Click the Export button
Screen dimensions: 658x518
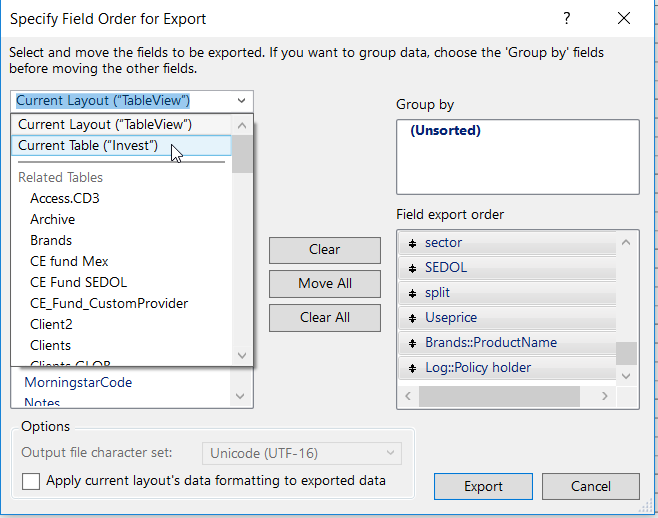coord(483,486)
